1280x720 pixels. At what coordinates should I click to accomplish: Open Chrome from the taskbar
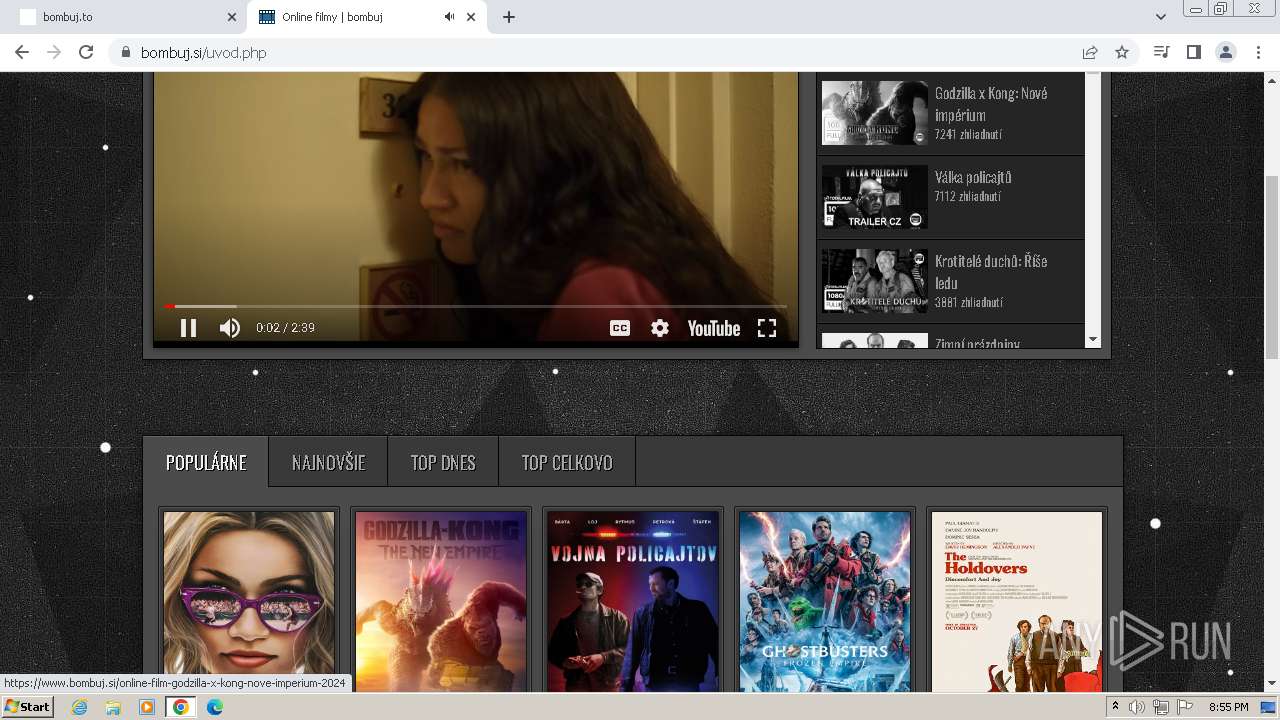click(x=181, y=707)
